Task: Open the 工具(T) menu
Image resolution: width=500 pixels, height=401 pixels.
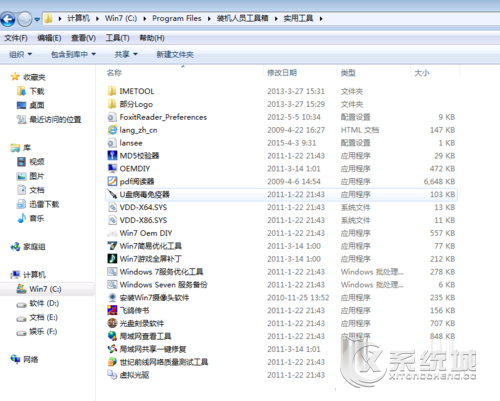Action: coord(117,38)
